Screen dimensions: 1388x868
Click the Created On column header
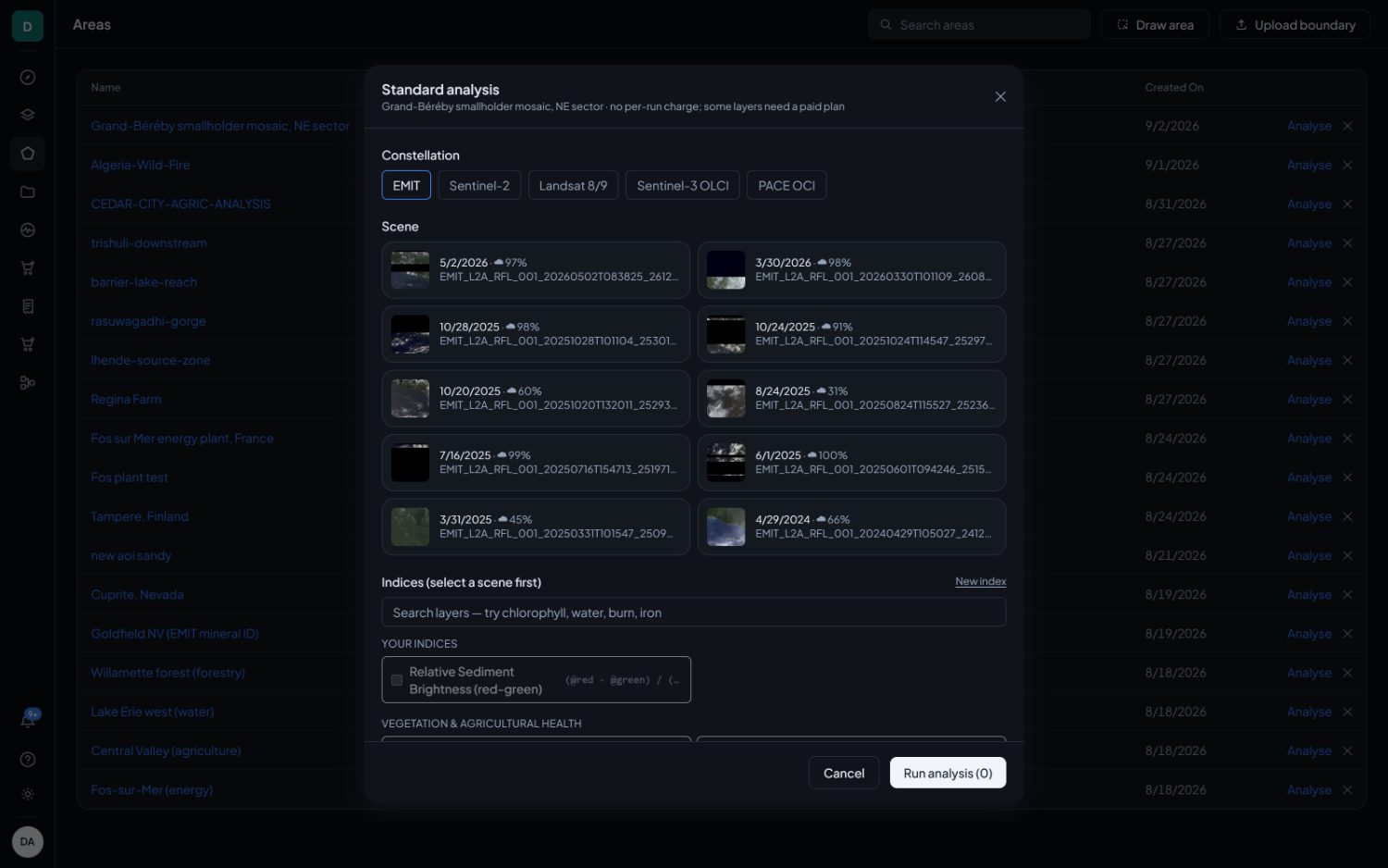(1174, 87)
